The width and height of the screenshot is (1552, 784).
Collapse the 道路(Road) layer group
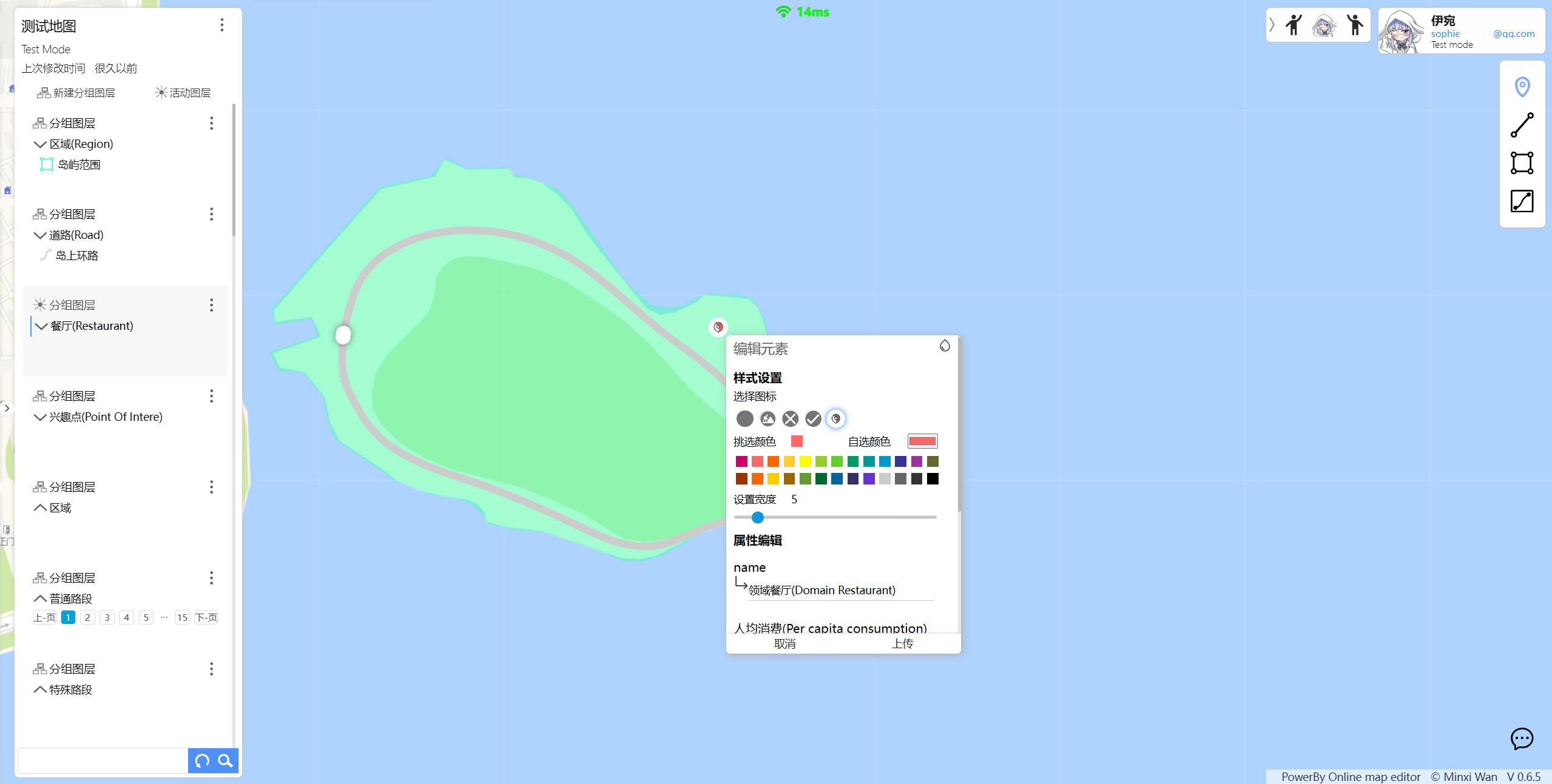coord(40,235)
